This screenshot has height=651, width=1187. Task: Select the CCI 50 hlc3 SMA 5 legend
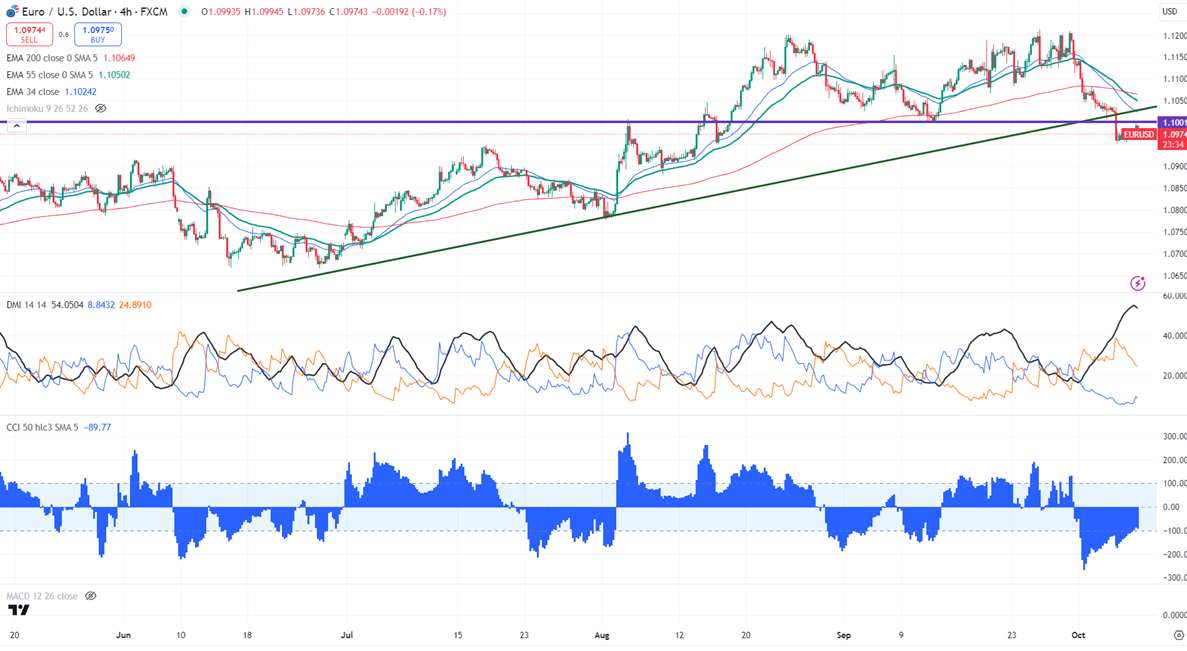point(42,427)
